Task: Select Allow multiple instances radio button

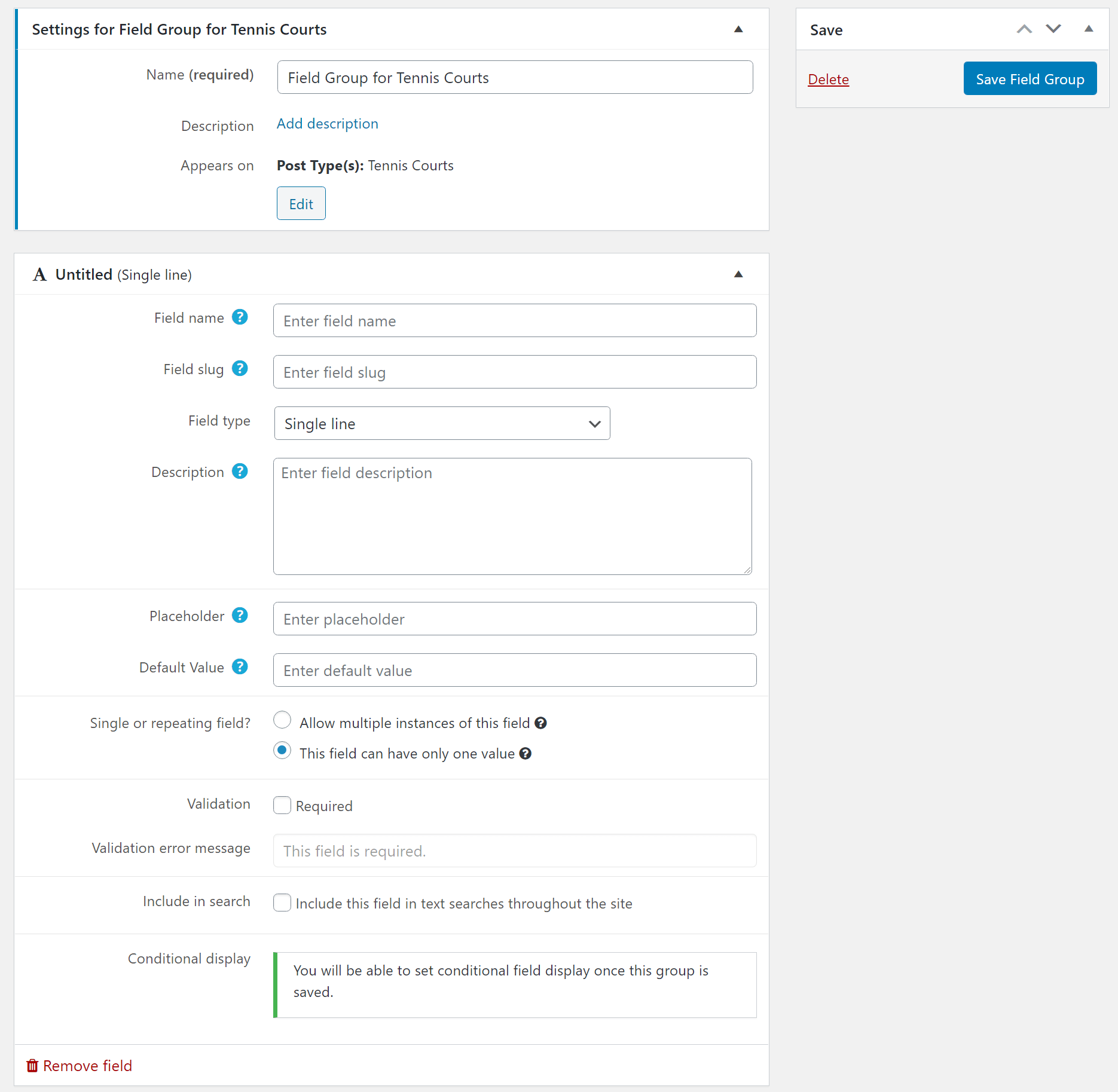Action: (282, 720)
